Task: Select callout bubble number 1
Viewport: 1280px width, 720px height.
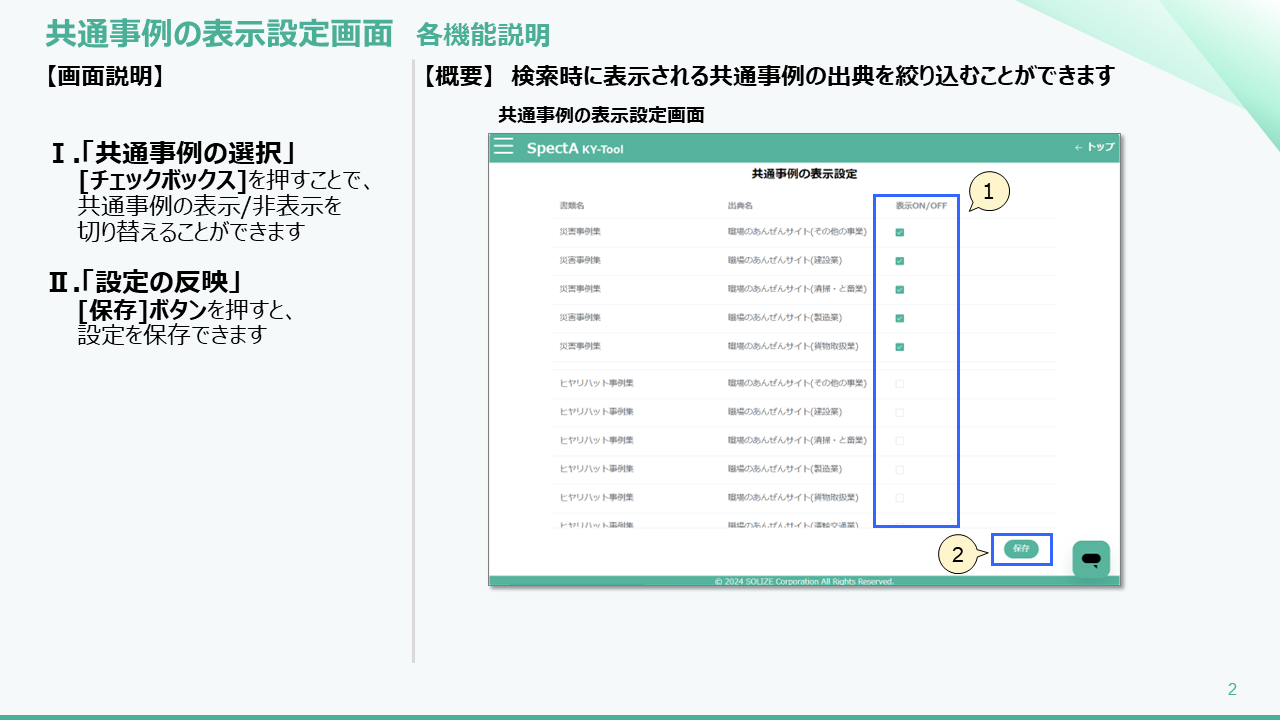Action: [988, 193]
